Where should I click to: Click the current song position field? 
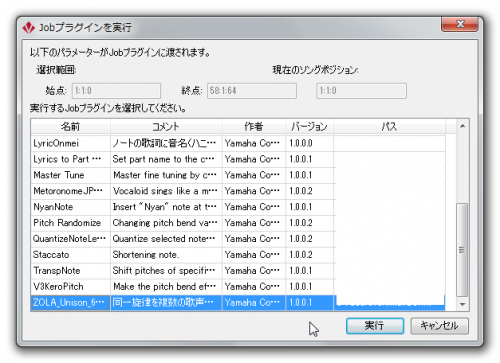361,91
